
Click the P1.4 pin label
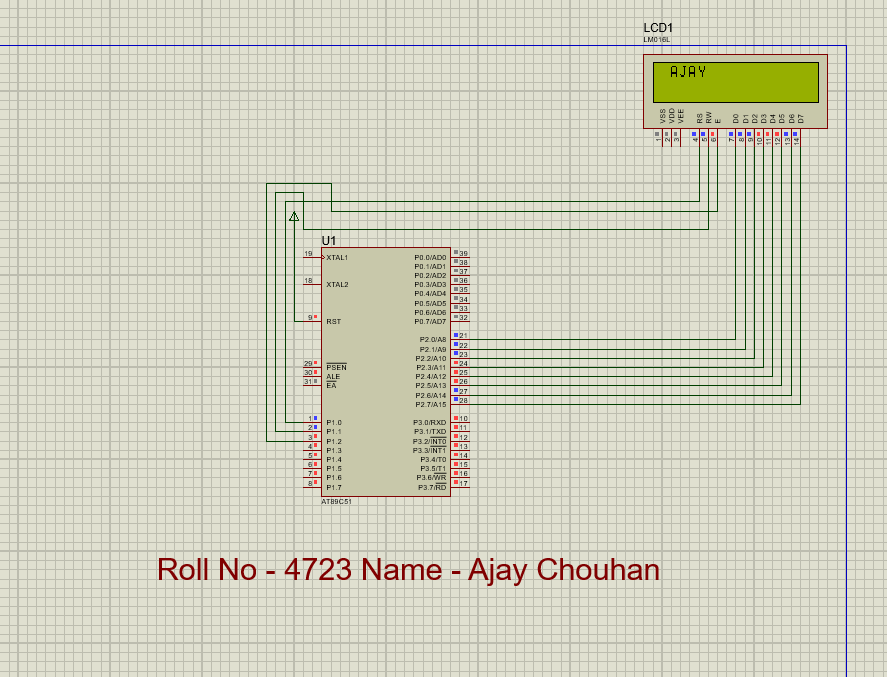[x=334, y=459]
